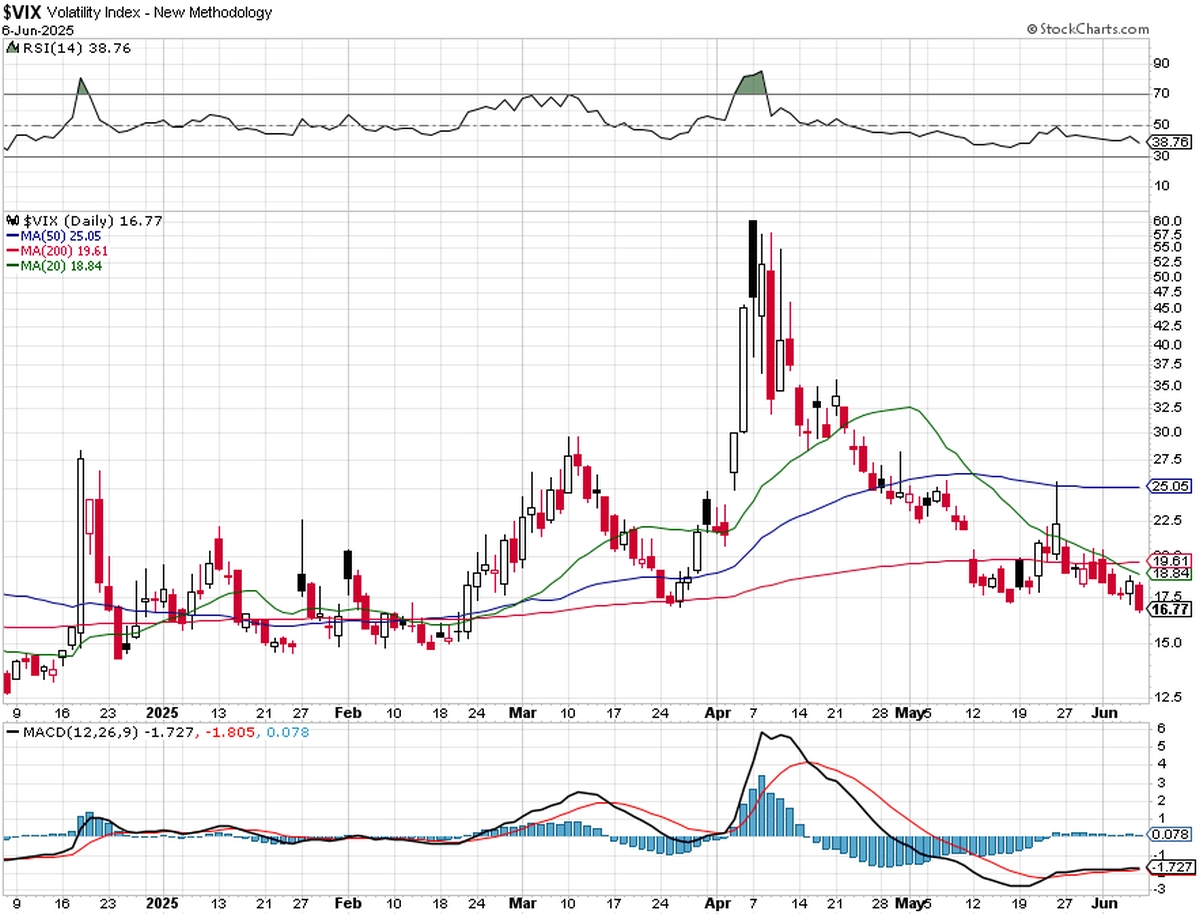Image resolution: width=1200 pixels, height=915 pixels.
Task: Click the Feb label on the time axis
Action: 347,713
